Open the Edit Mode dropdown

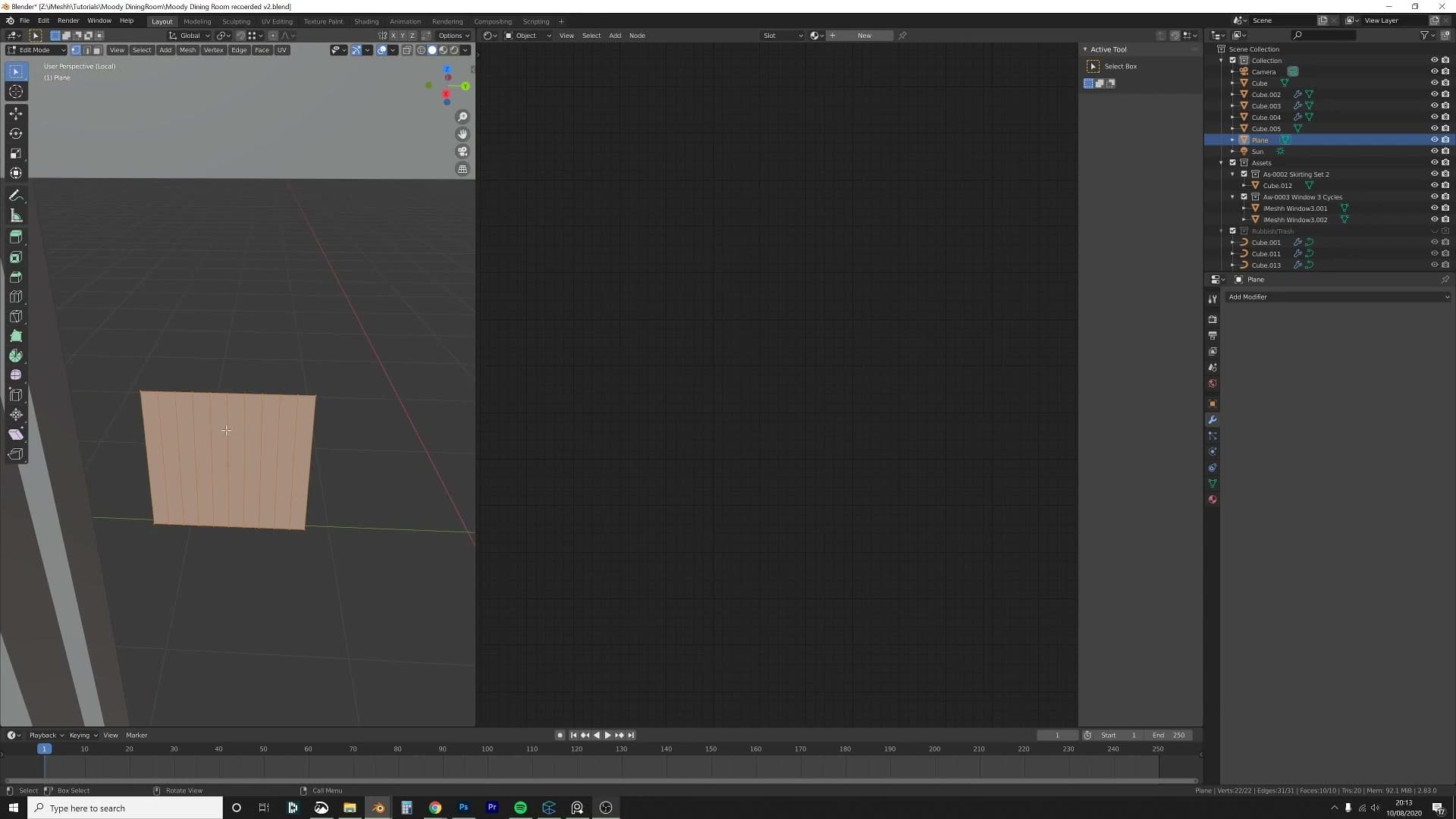(36, 50)
